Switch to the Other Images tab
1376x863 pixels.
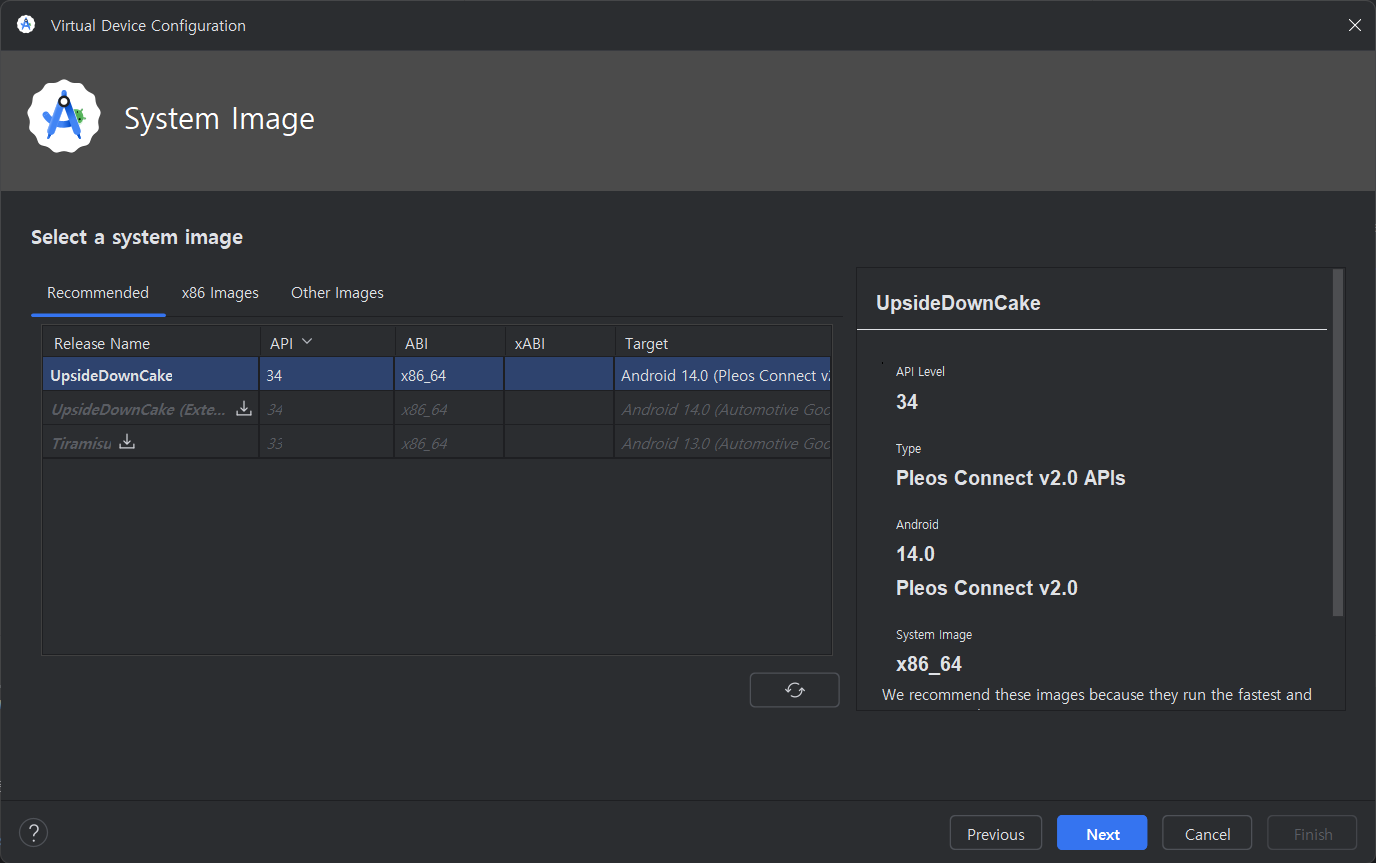(x=337, y=293)
